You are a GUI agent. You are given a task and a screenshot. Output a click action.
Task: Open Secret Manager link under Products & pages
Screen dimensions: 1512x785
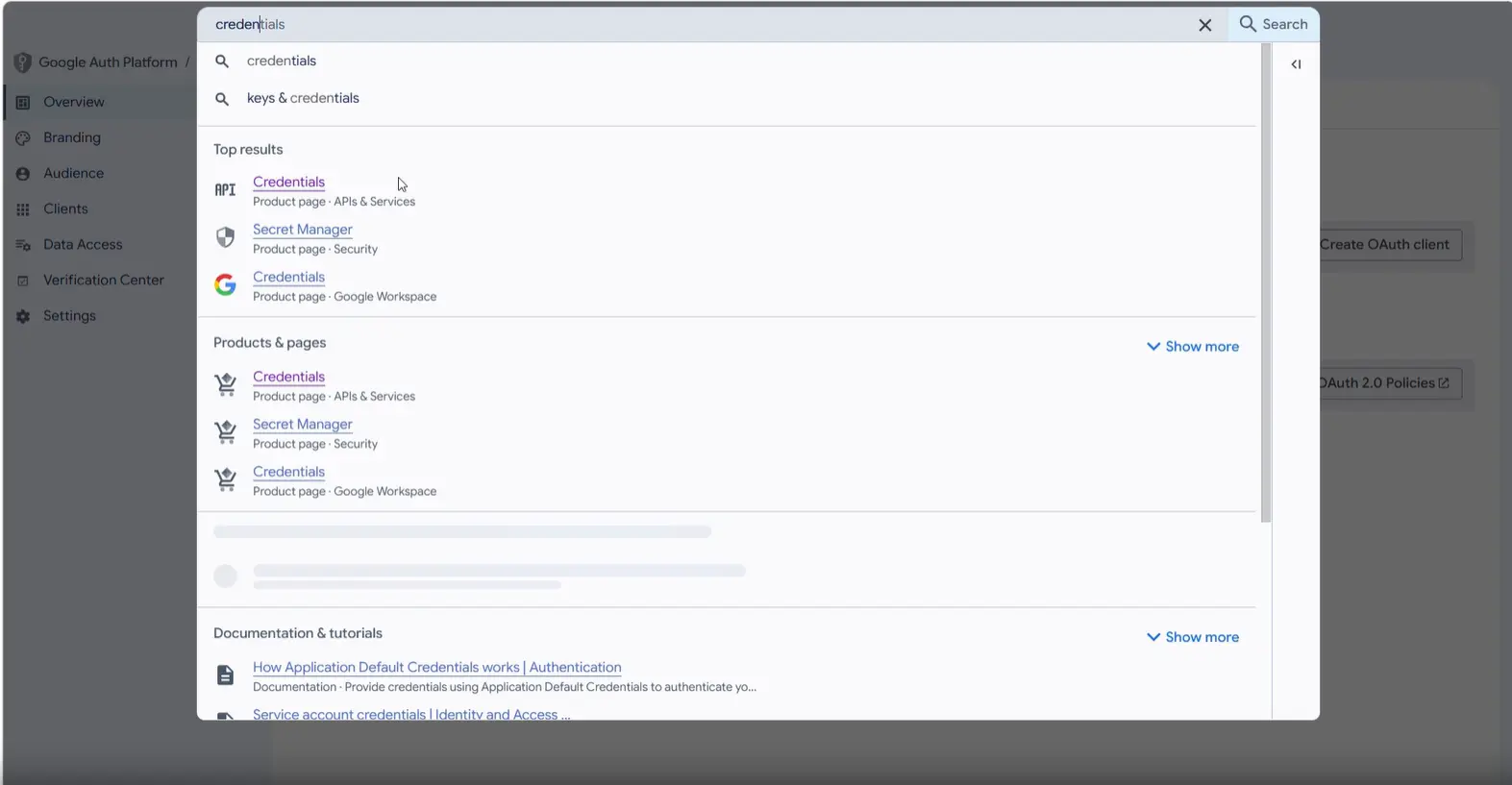pos(302,424)
